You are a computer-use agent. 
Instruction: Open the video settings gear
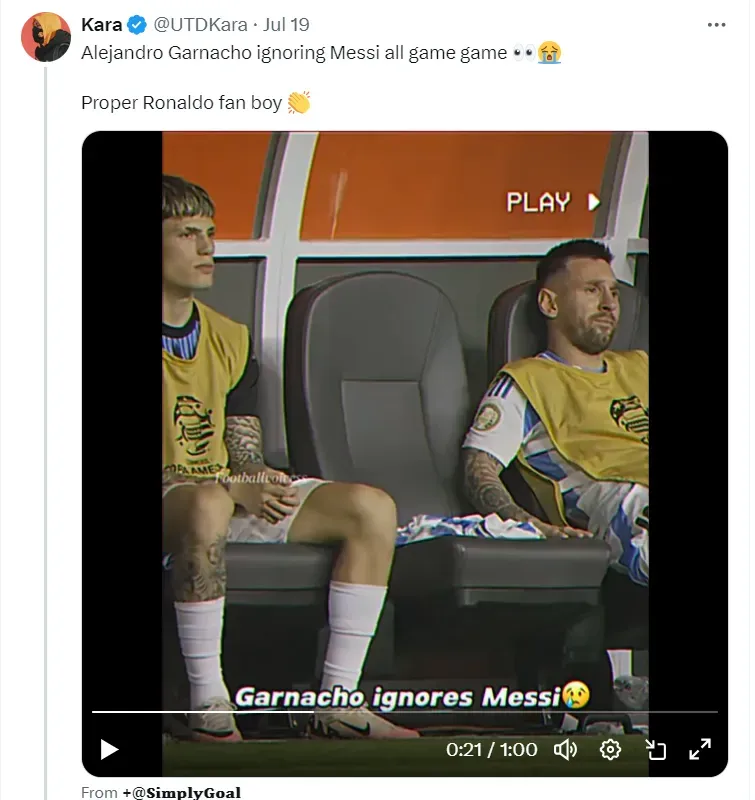pyautogui.click(x=610, y=749)
